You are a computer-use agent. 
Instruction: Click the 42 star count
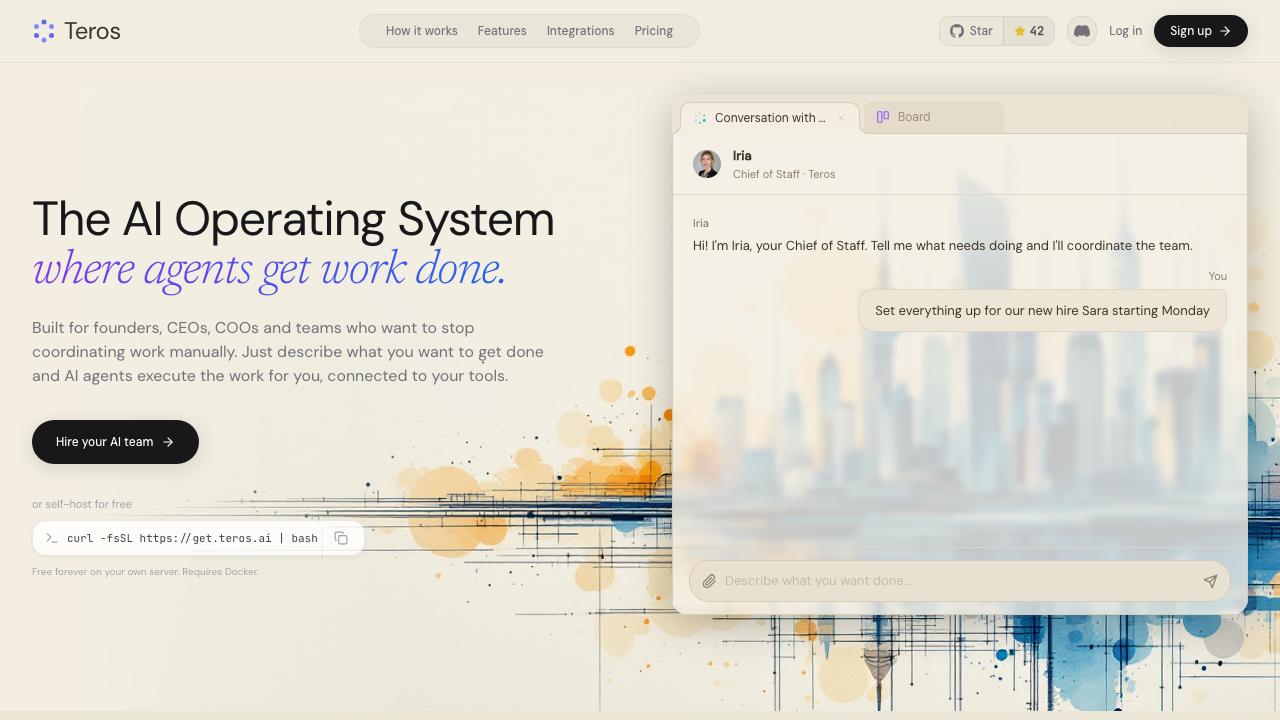pos(1028,31)
